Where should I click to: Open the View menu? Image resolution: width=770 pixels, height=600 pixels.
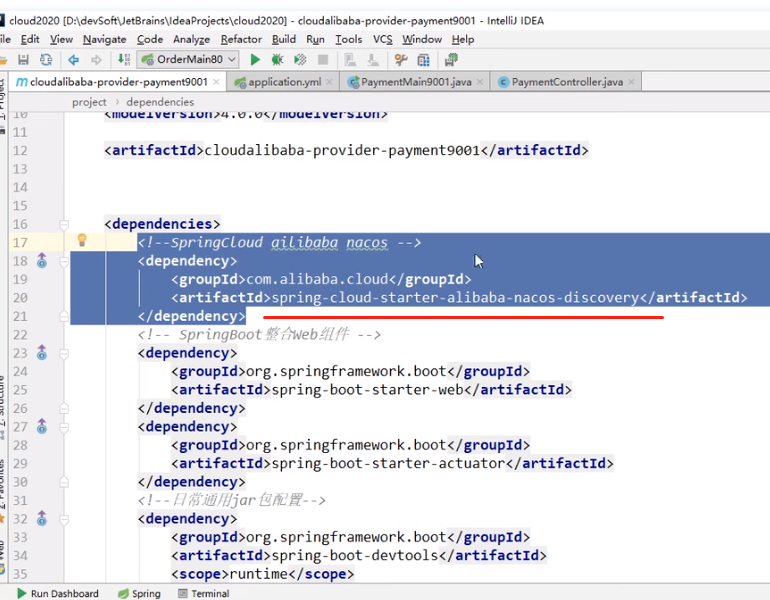point(61,39)
